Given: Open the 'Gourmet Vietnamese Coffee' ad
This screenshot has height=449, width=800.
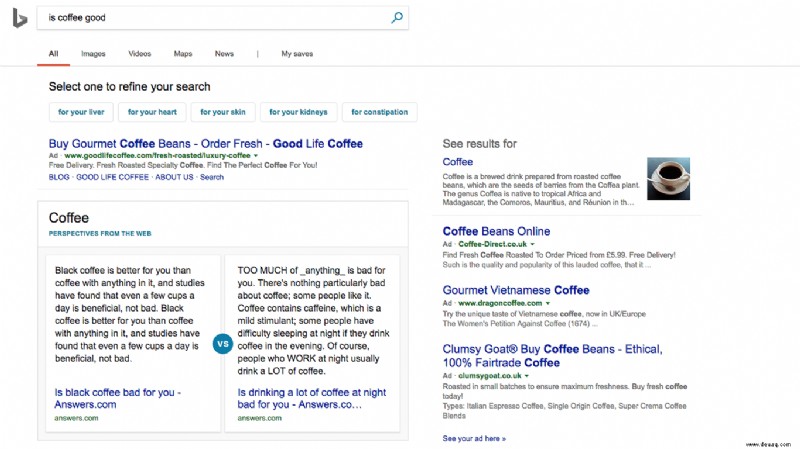Looking at the screenshot, I should tap(516, 290).
